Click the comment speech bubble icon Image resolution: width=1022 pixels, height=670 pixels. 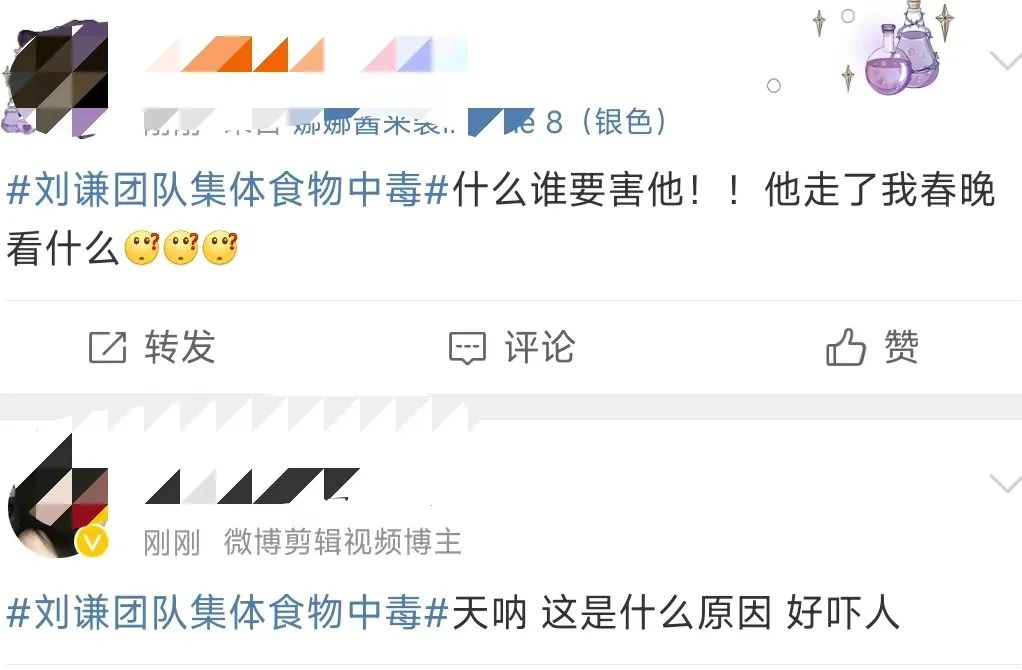point(467,348)
